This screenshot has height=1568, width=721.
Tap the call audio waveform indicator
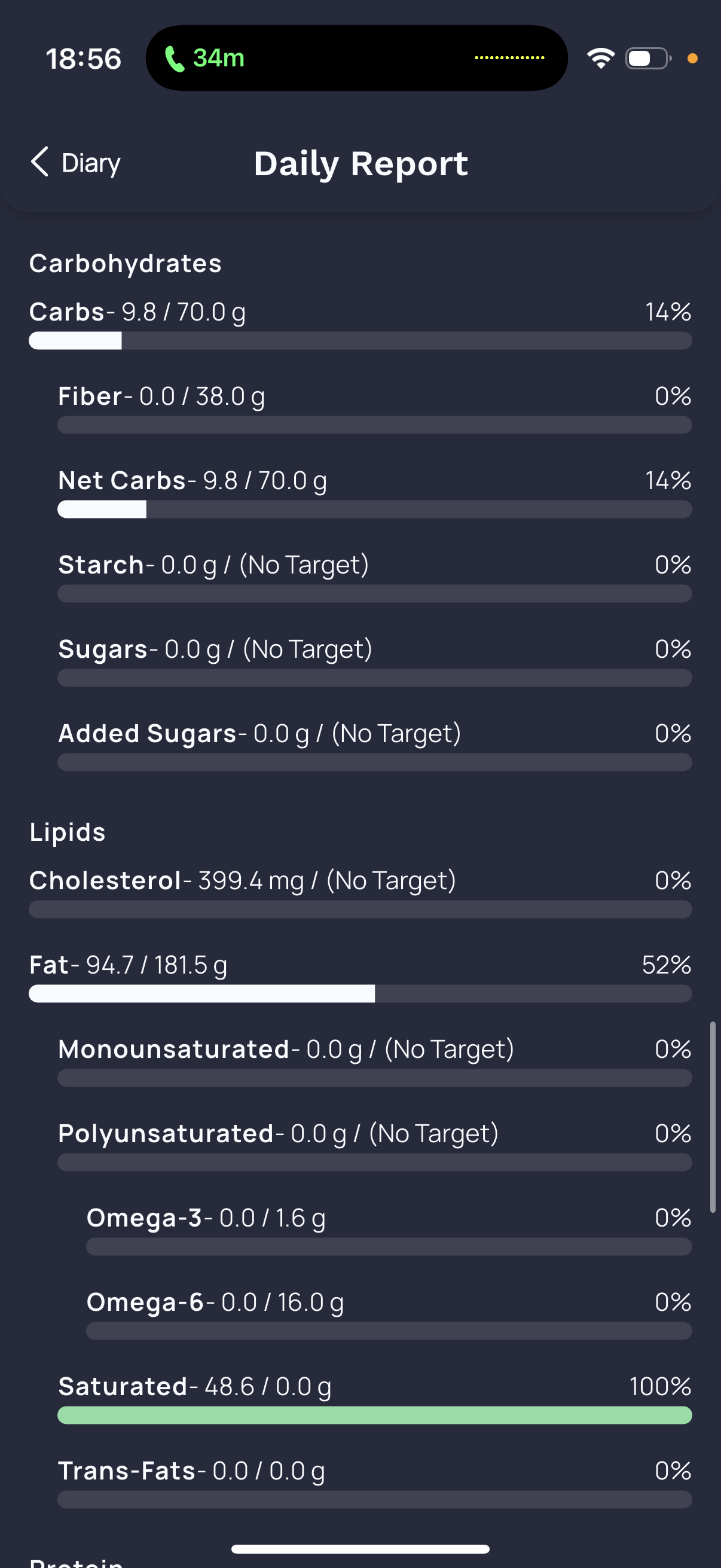coord(509,58)
